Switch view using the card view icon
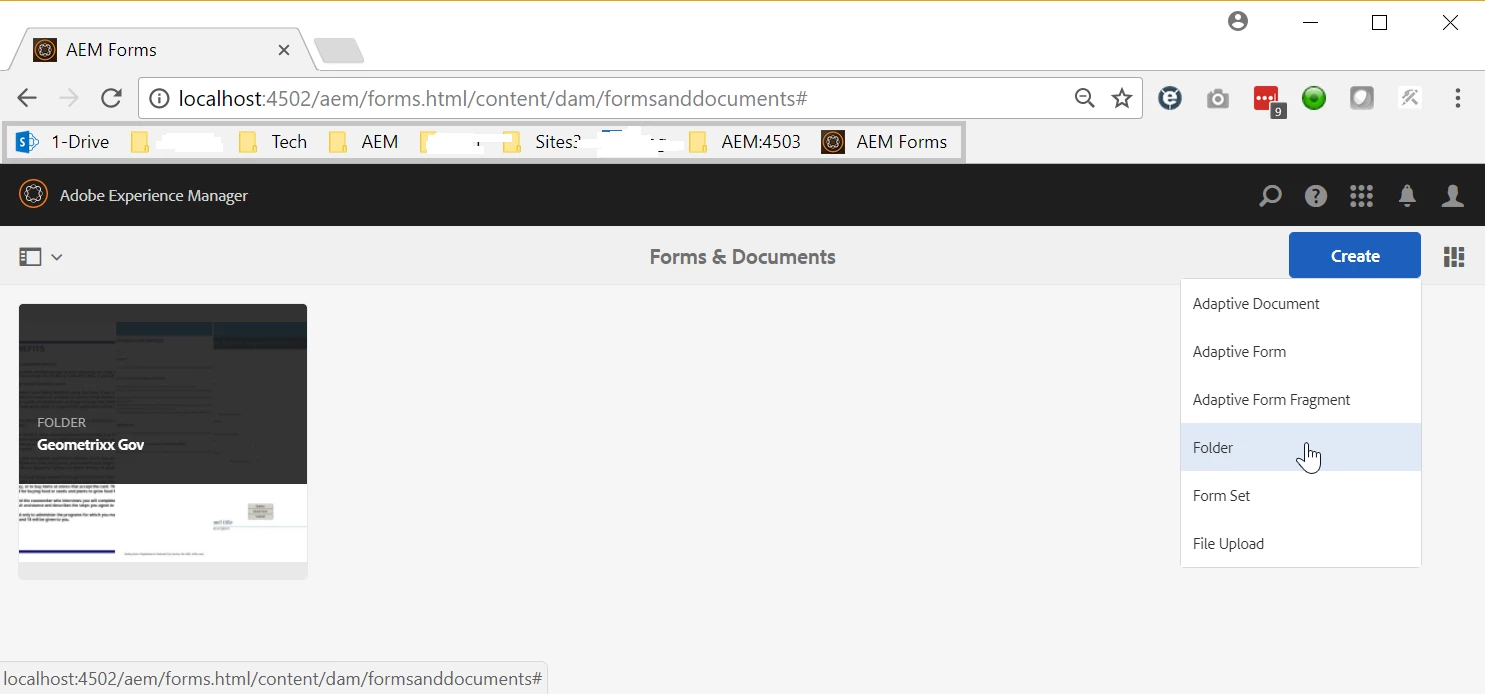Image resolution: width=1485 pixels, height=694 pixels. [x=1454, y=257]
